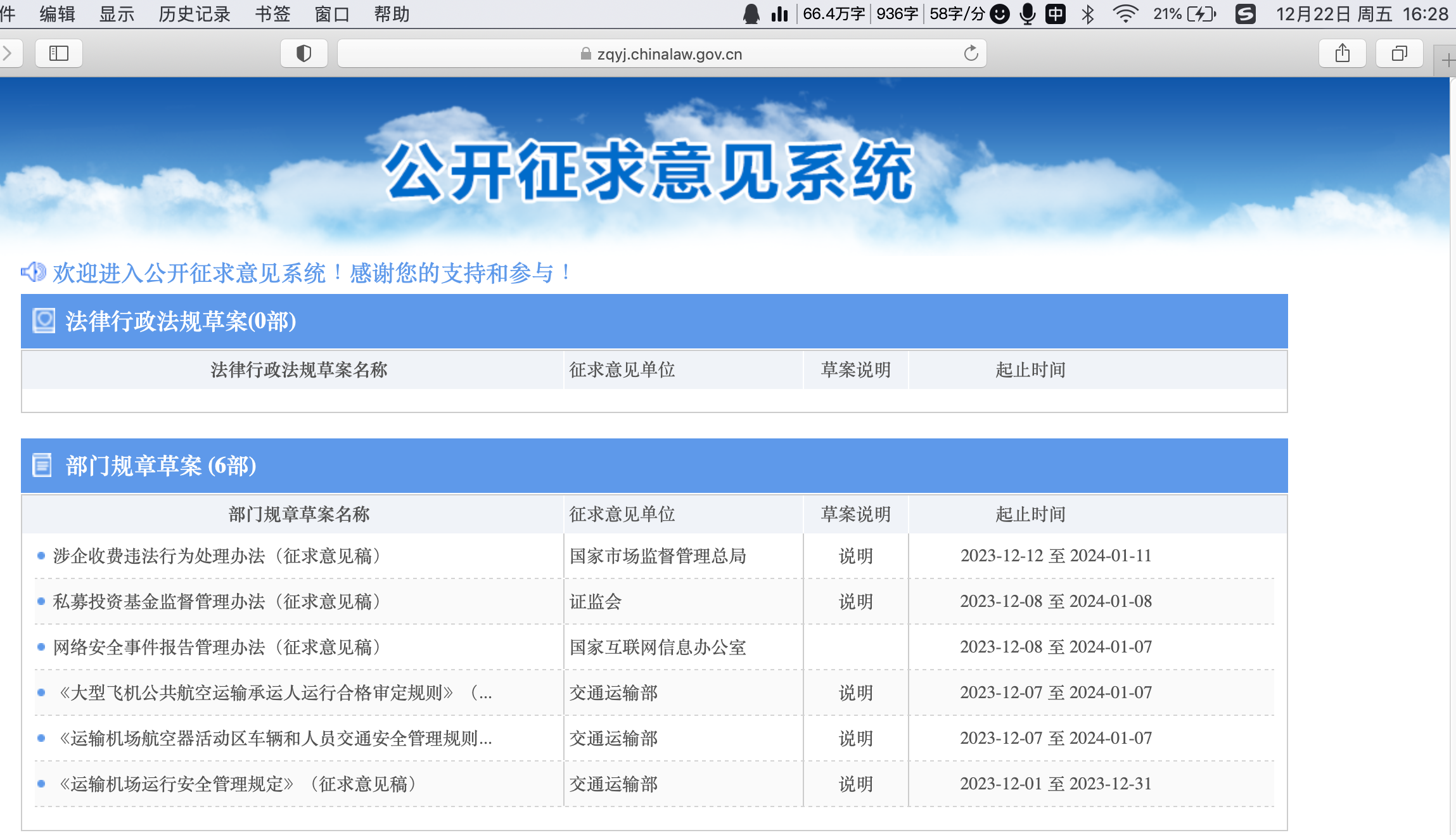Open 大型飞机公共航空运输承运人 draft link
This screenshot has width=1456, height=835.
pyautogui.click(x=273, y=692)
